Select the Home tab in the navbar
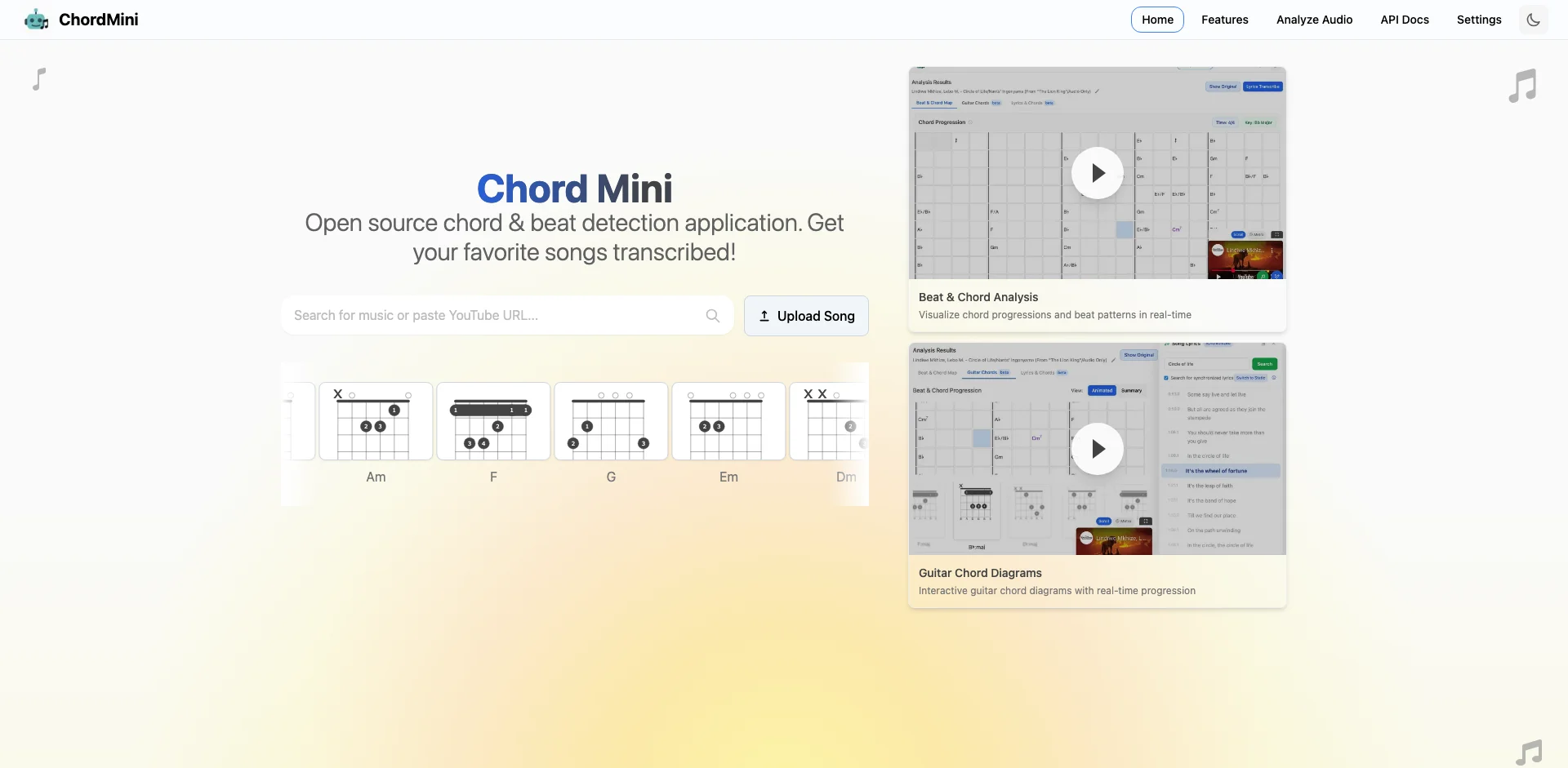1568x768 pixels. [1156, 19]
